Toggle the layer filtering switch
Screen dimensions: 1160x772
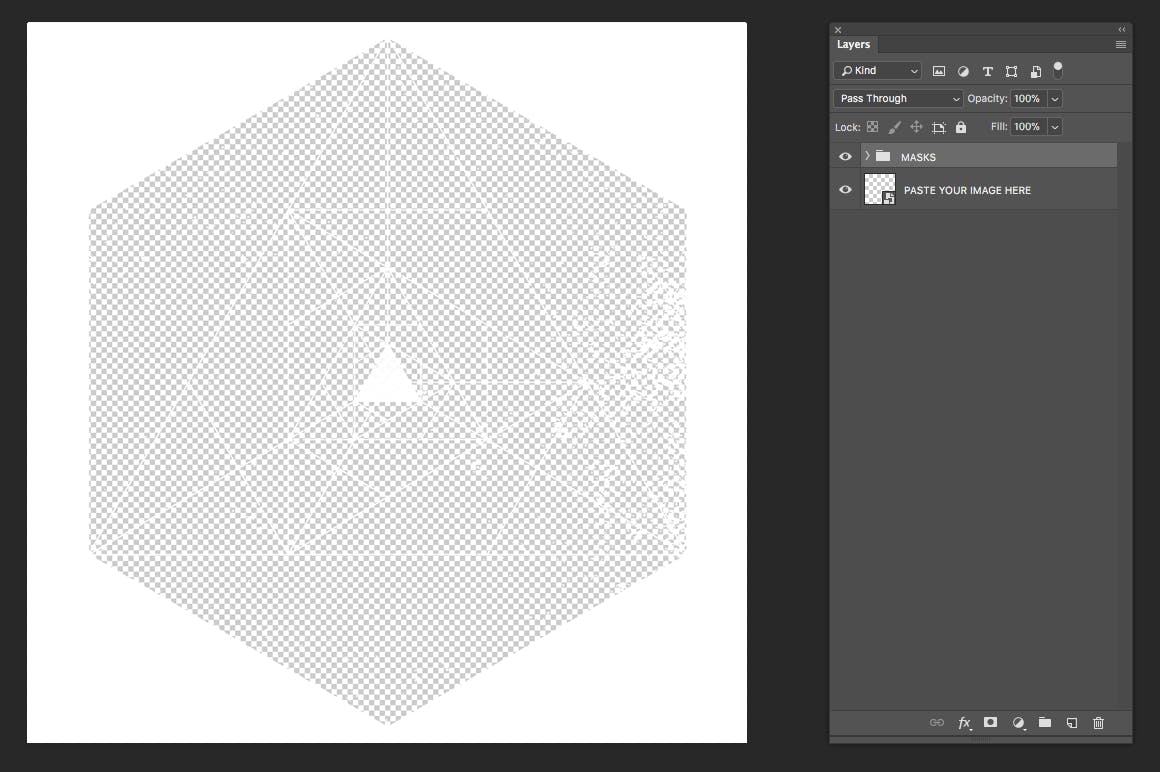[x=1057, y=70]
